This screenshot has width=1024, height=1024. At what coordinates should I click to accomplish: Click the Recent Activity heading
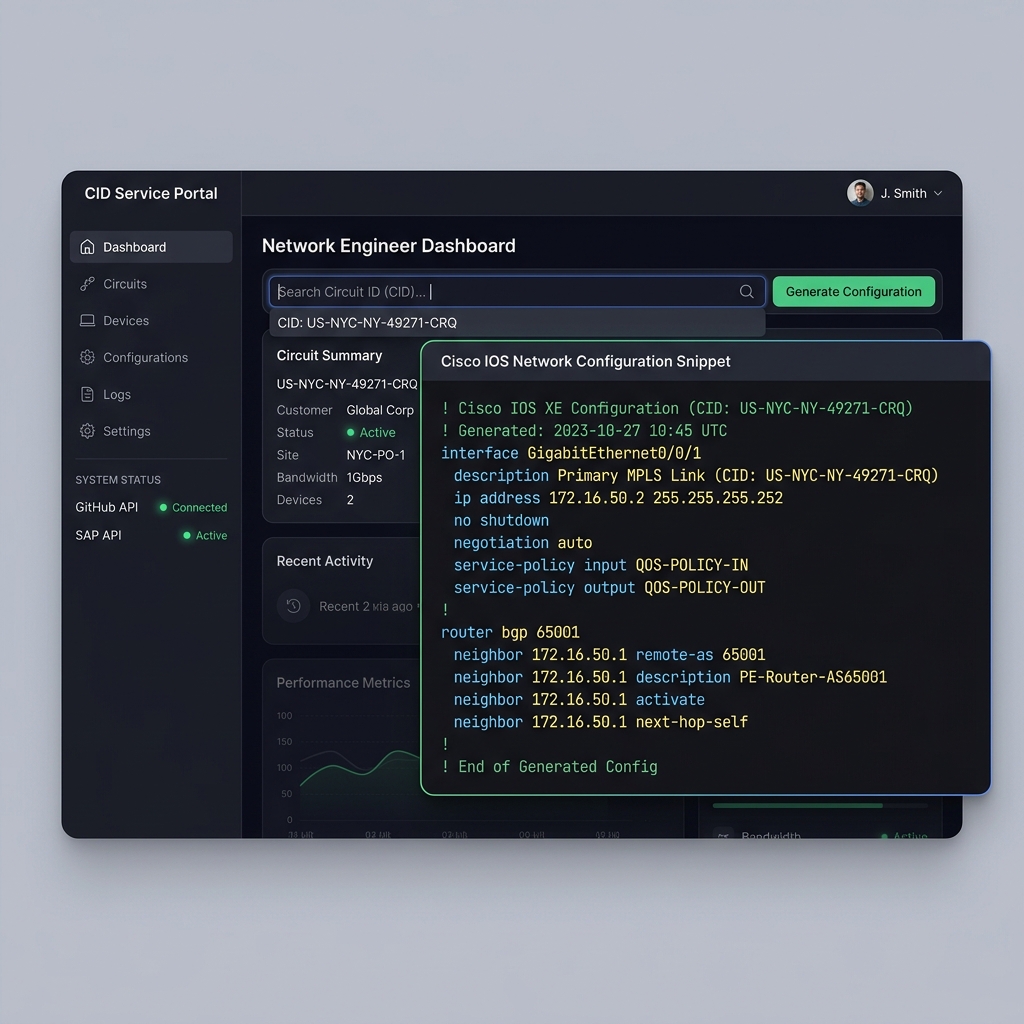pos(325,561)
